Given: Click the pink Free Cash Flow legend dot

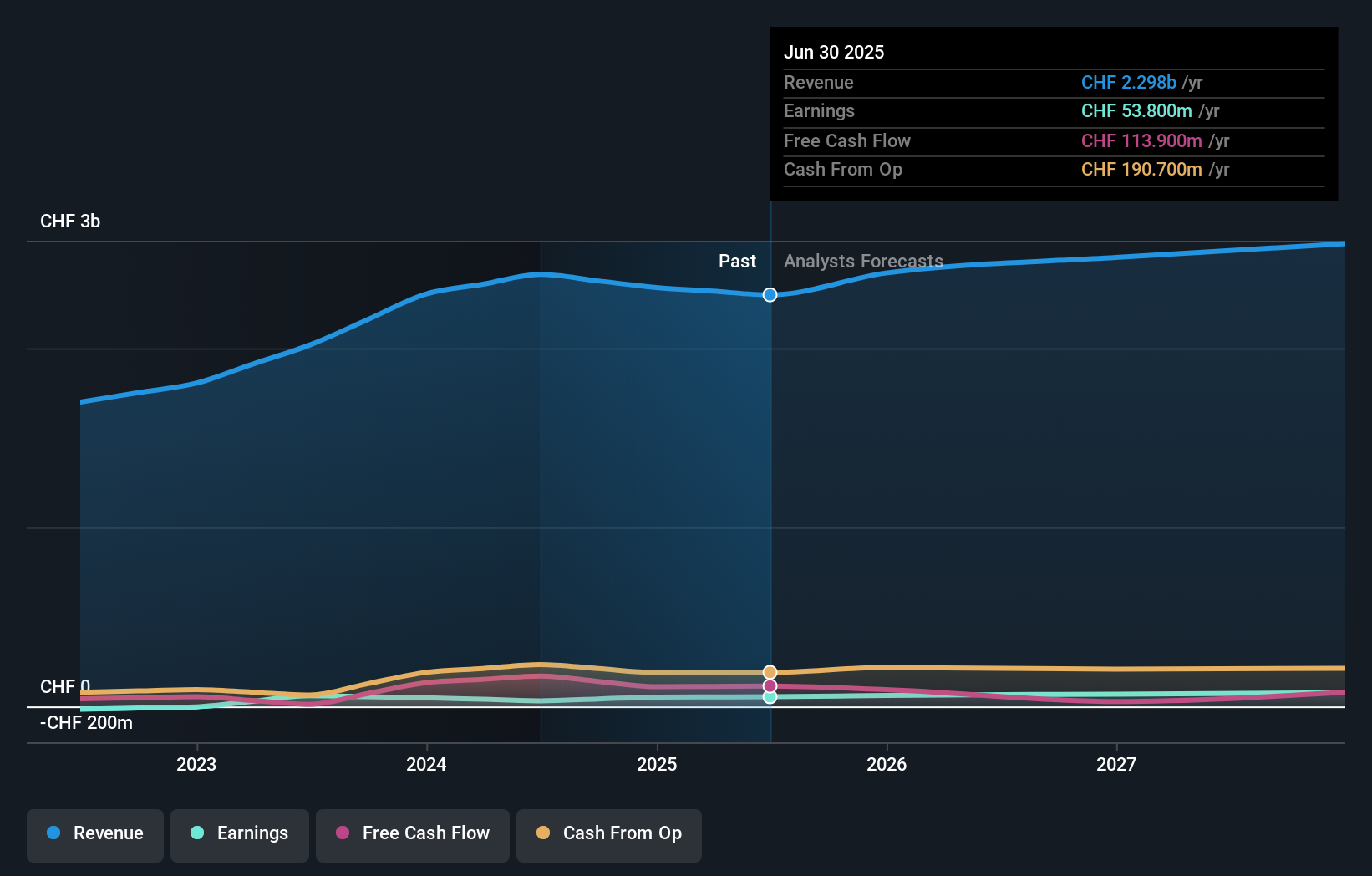Looking at the screenshot, I should tap(343, 833).
